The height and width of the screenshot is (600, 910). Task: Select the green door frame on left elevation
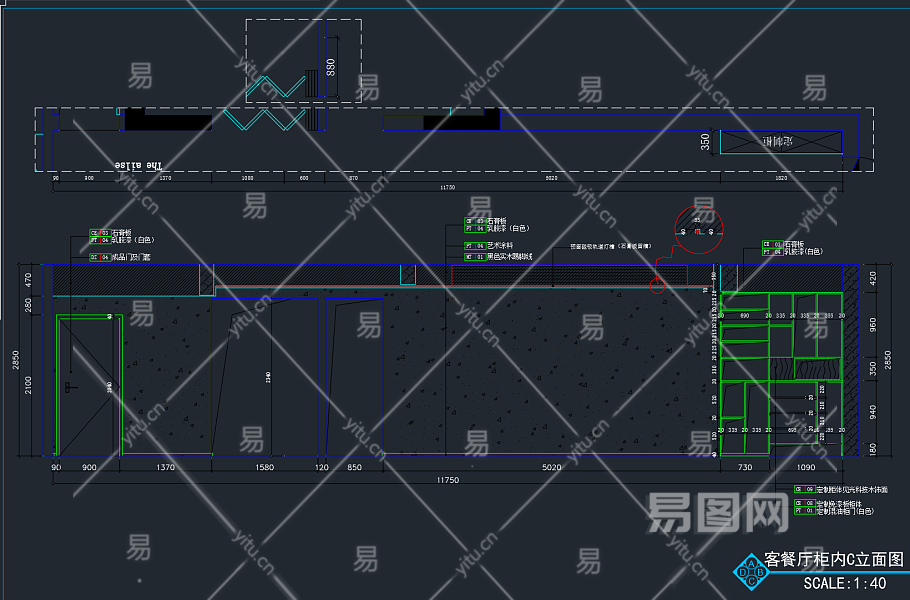coord(89,385)
